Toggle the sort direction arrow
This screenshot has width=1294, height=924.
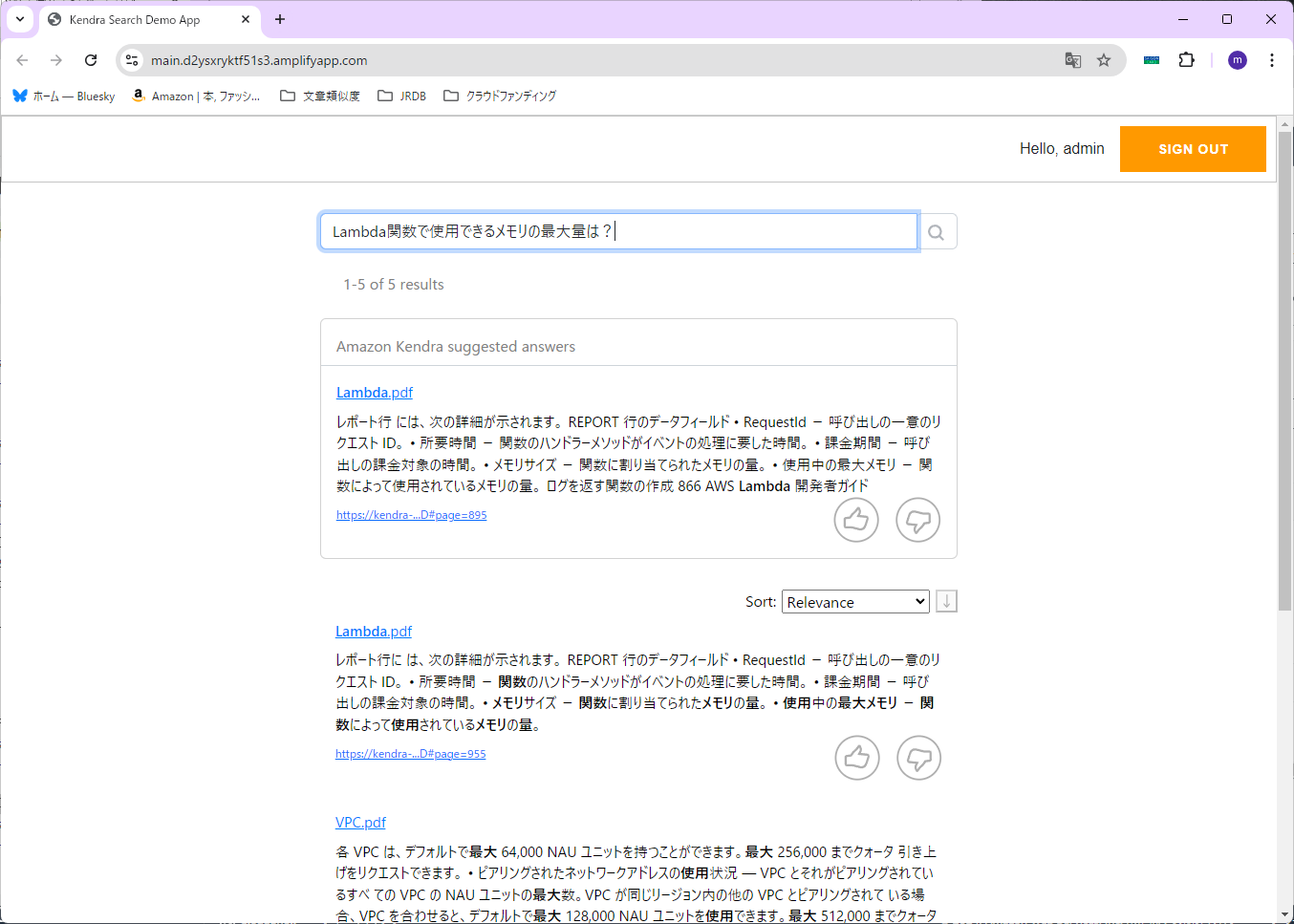946,601
